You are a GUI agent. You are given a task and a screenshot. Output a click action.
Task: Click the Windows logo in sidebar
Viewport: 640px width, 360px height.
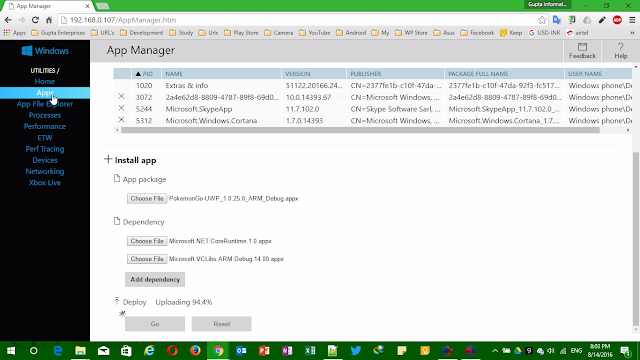27,51
